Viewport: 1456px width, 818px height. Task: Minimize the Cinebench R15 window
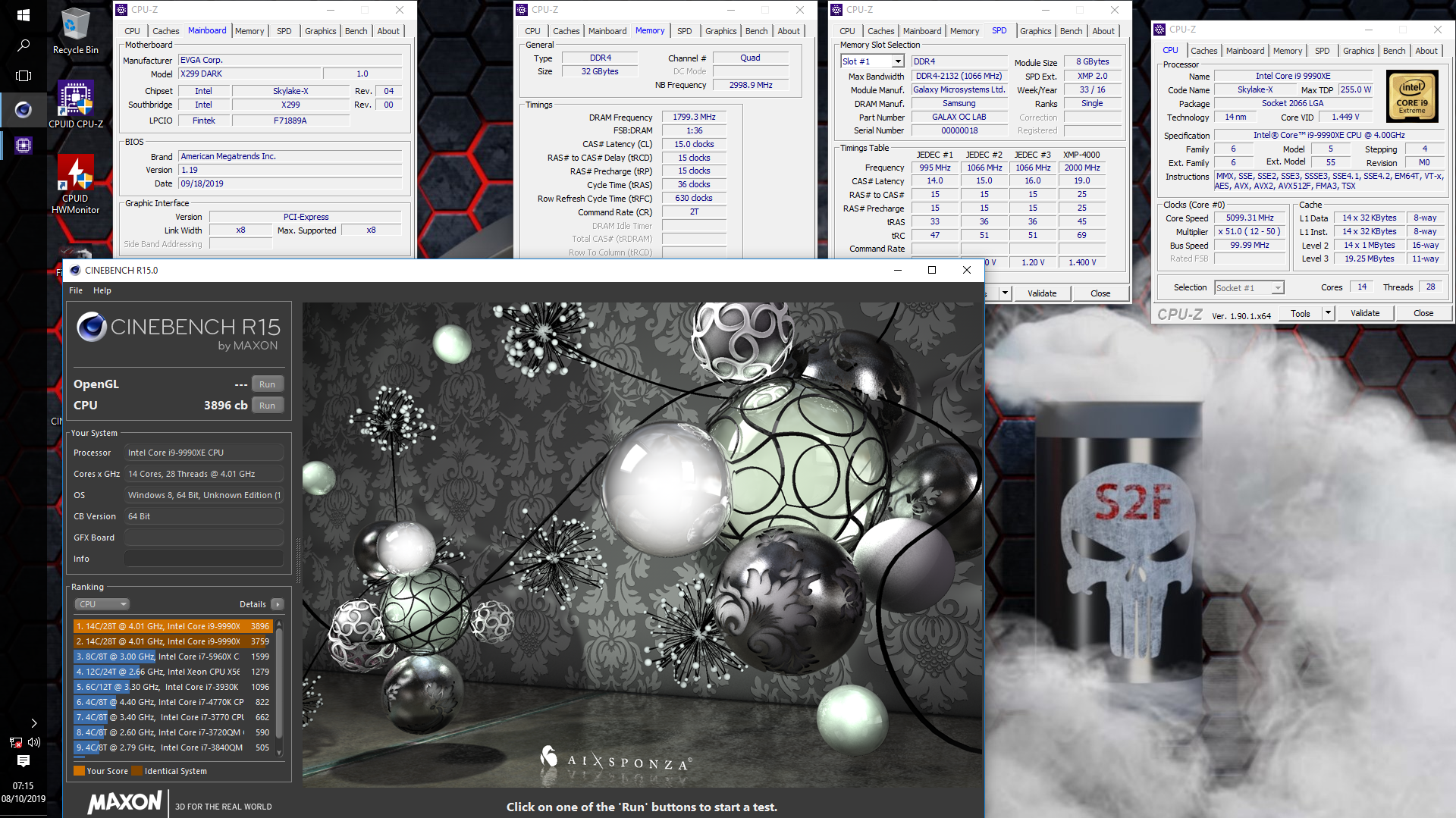tap(898, 270)
